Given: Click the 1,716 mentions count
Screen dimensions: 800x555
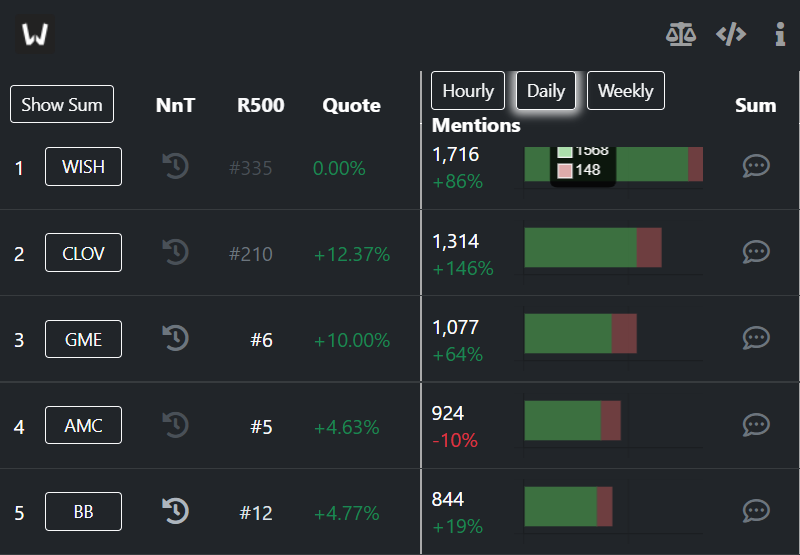Looking at the screenshot, I should 456,155.
